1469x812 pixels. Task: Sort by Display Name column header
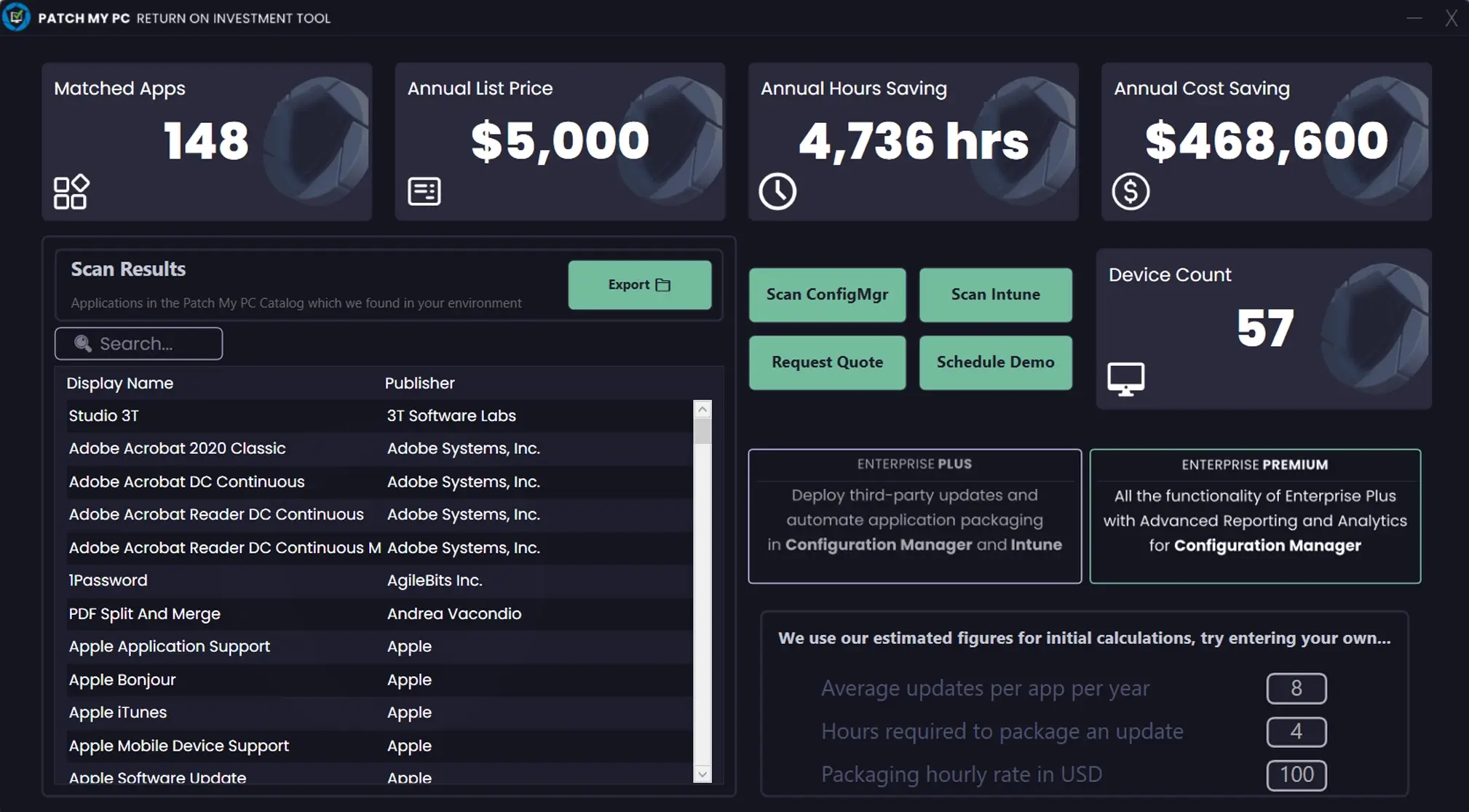120,383
